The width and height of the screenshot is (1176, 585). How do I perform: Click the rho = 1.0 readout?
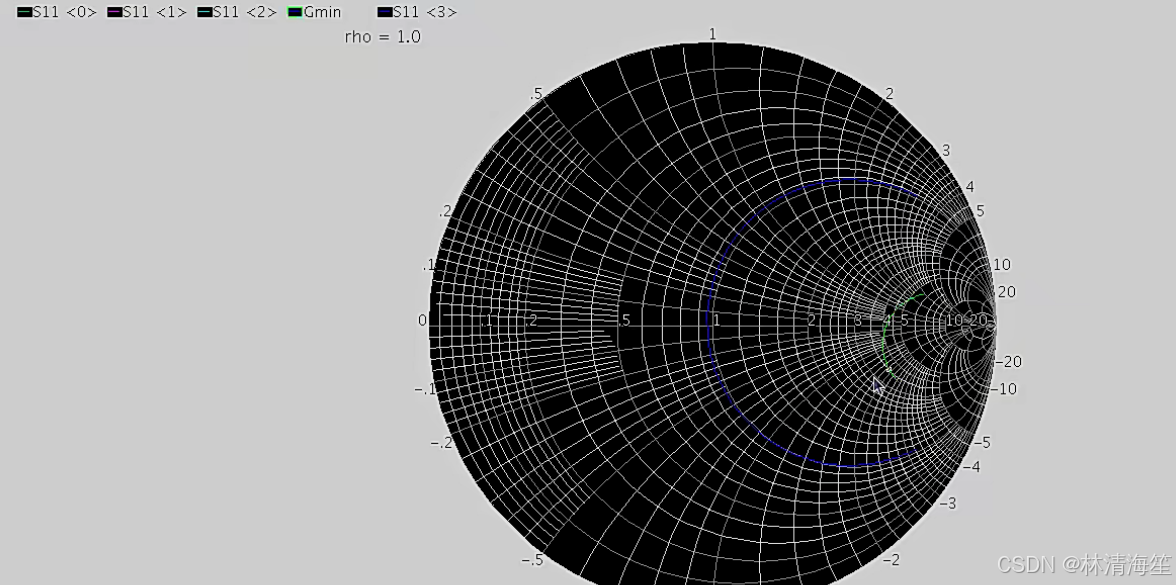point(382,37)
